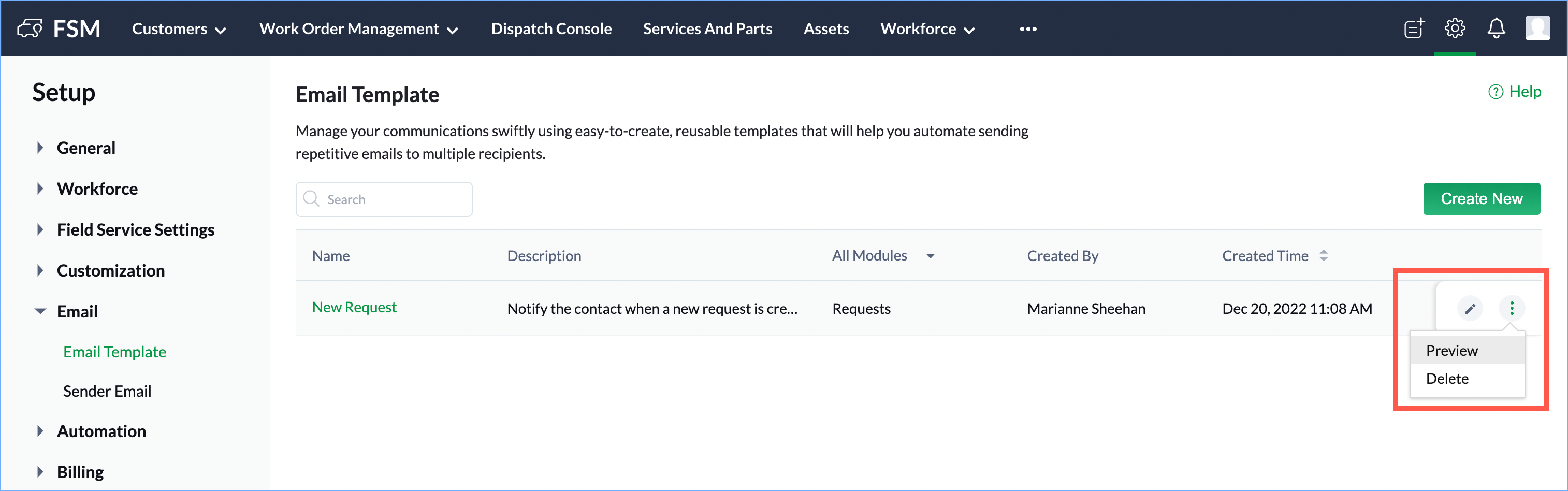Open the quick create icon in the header

(1413, 28)
